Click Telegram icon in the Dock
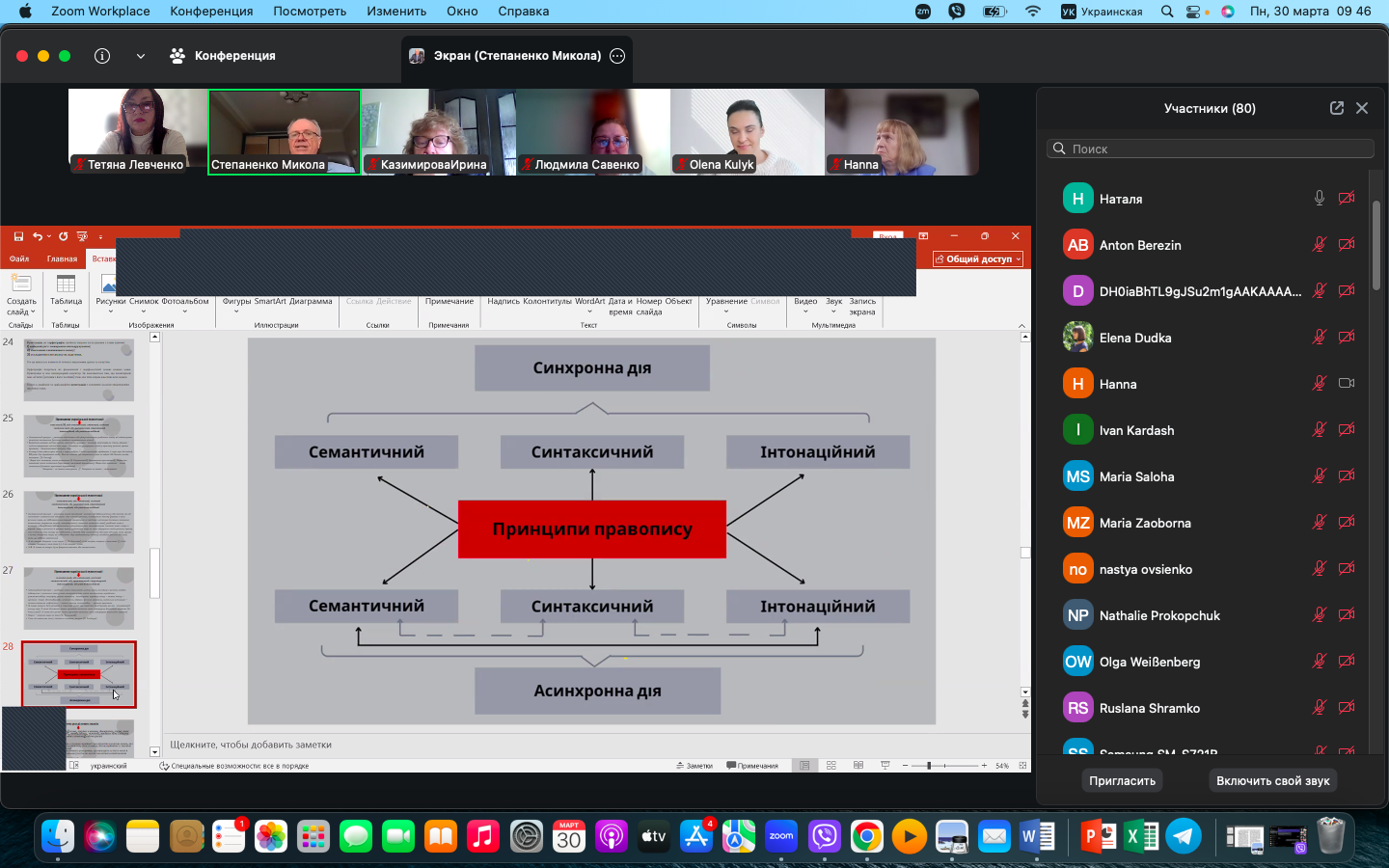 pyautogui.click(x=1184, y=836)
